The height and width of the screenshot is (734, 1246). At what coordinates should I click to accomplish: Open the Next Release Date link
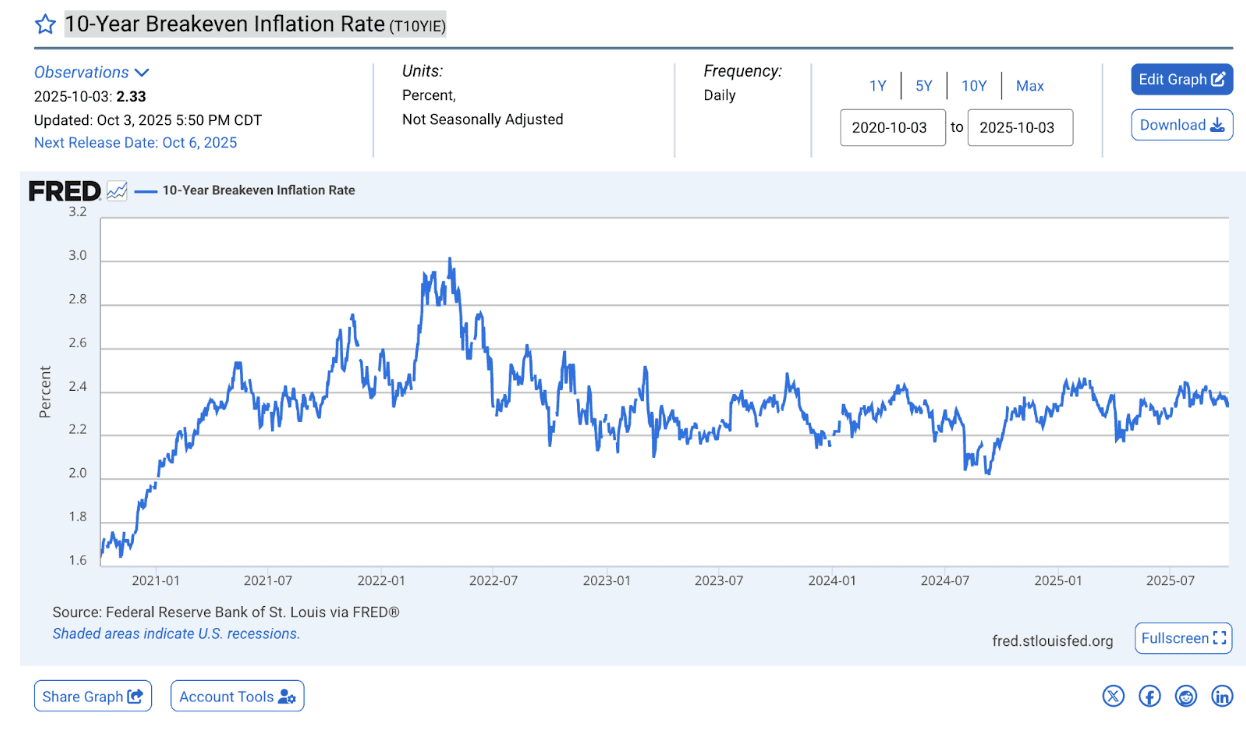(138, 143)
